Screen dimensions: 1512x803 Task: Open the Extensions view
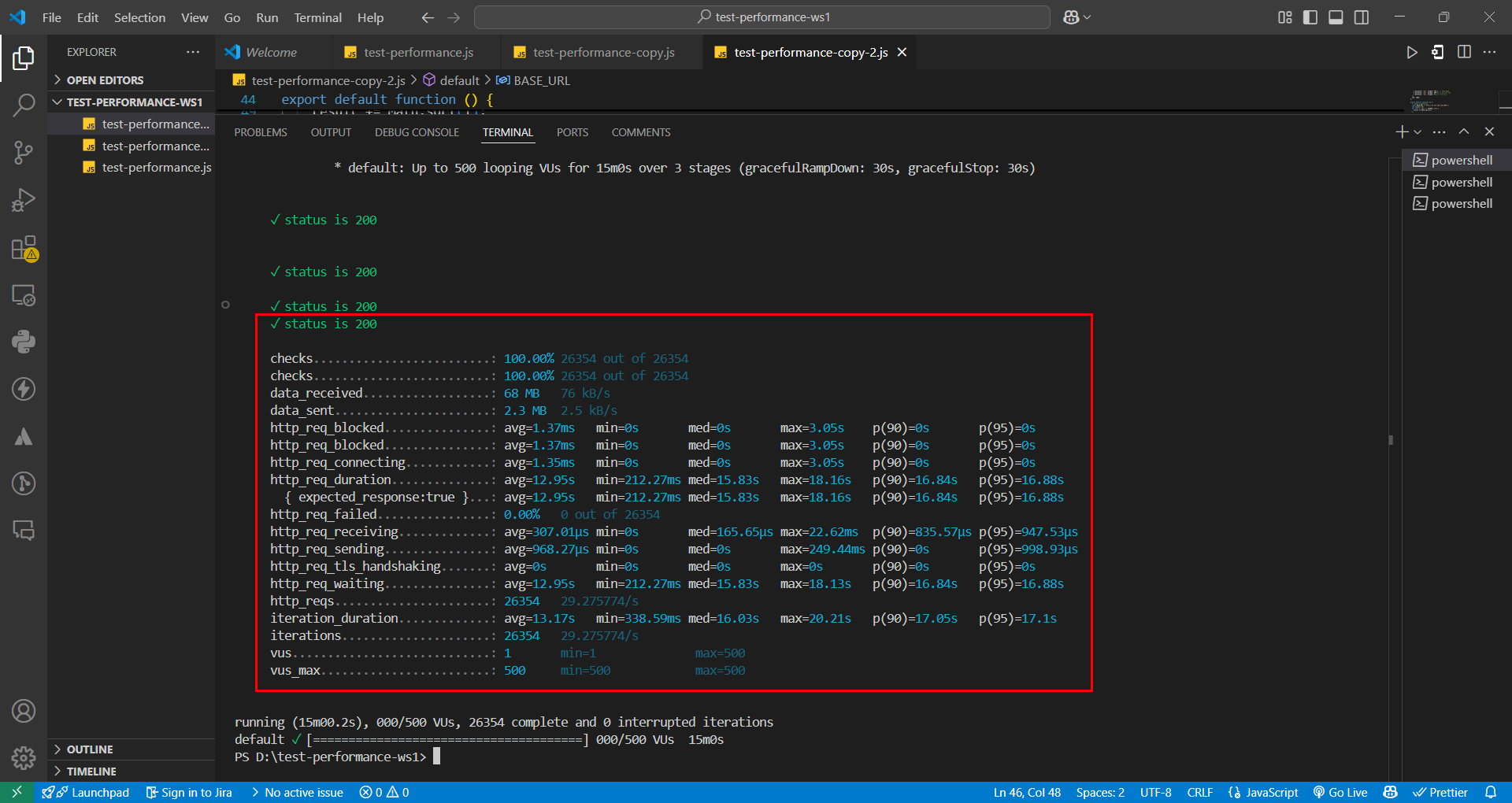24,248
